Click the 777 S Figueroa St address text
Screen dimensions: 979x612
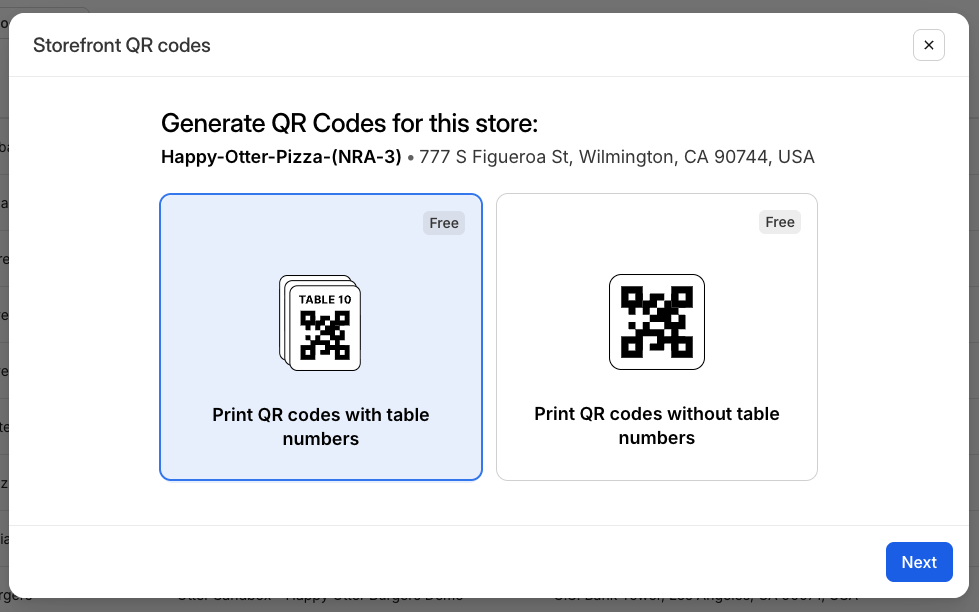coord(614,157)
